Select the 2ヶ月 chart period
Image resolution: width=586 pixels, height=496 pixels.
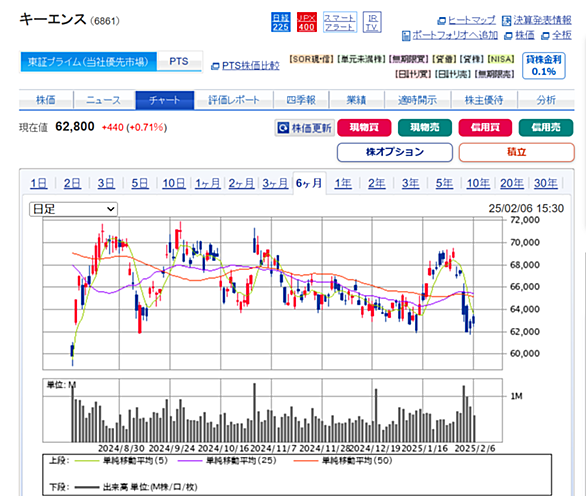[x=241, y=184]
